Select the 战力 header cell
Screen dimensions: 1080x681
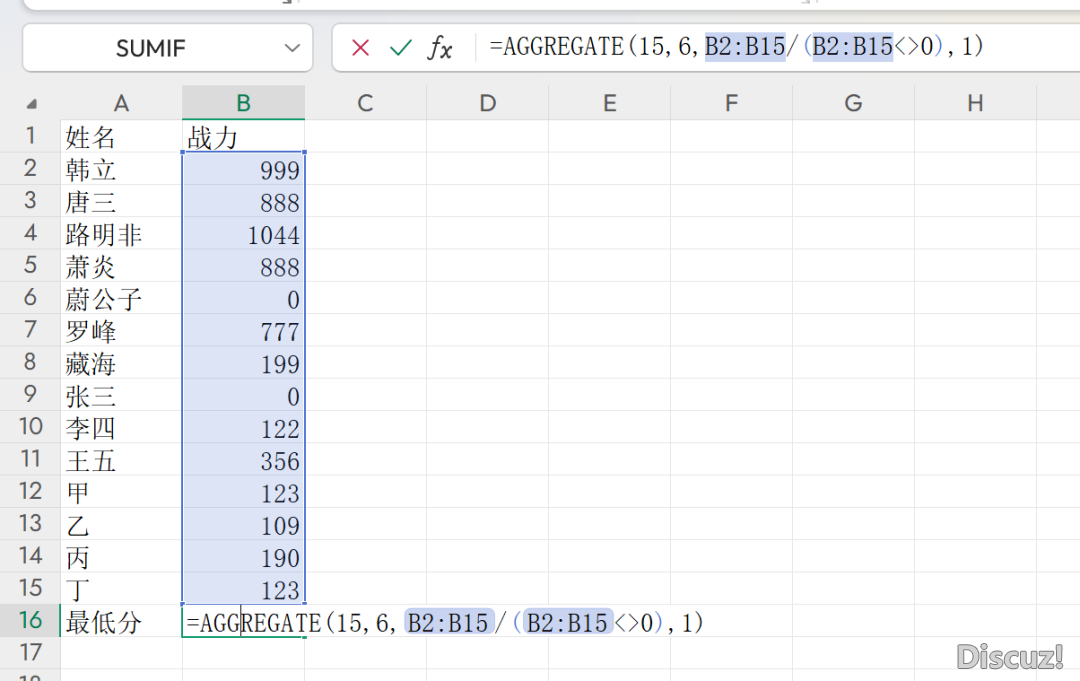tap(243, 137)
